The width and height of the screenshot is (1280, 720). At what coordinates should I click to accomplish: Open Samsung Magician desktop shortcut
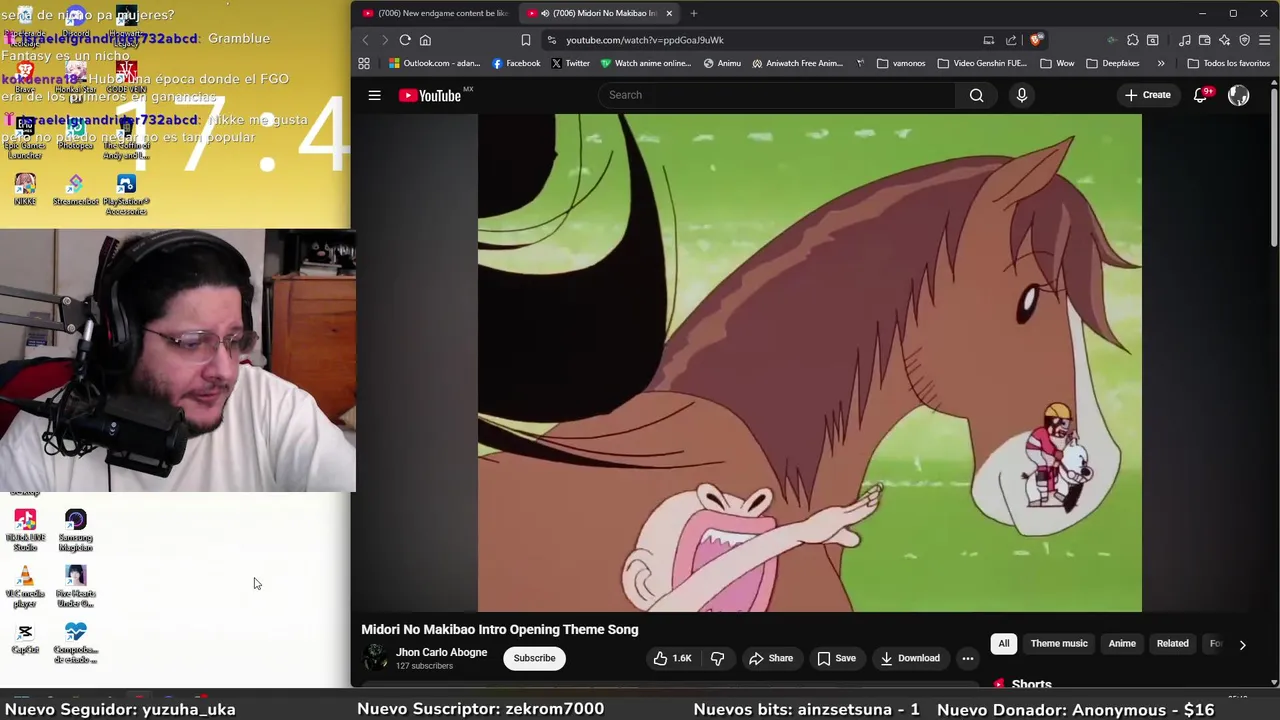pyautogui.click(x=75, y=530)
